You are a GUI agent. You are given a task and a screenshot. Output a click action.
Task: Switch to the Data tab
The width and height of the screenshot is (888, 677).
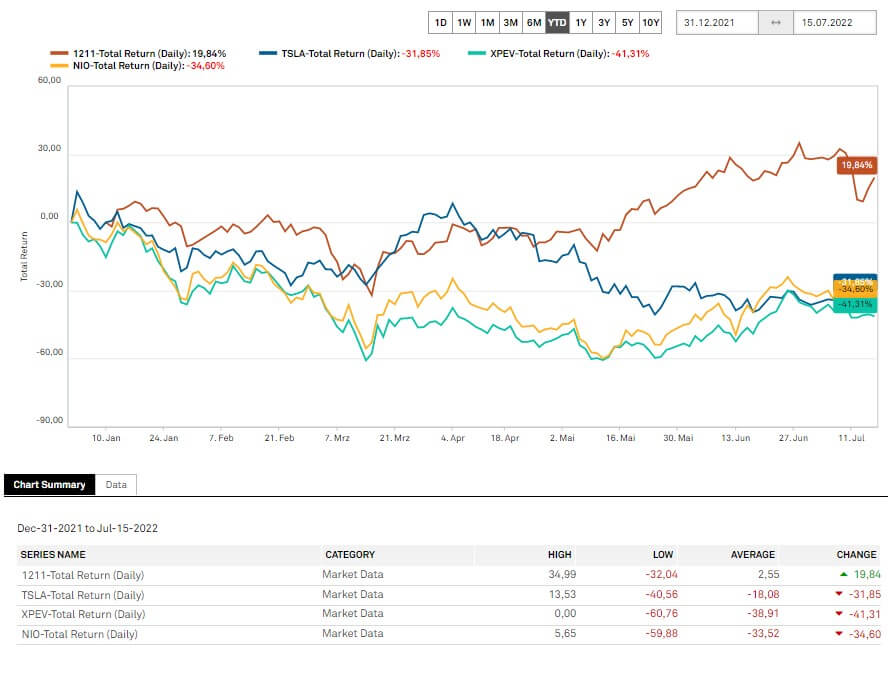pos(117,485)
